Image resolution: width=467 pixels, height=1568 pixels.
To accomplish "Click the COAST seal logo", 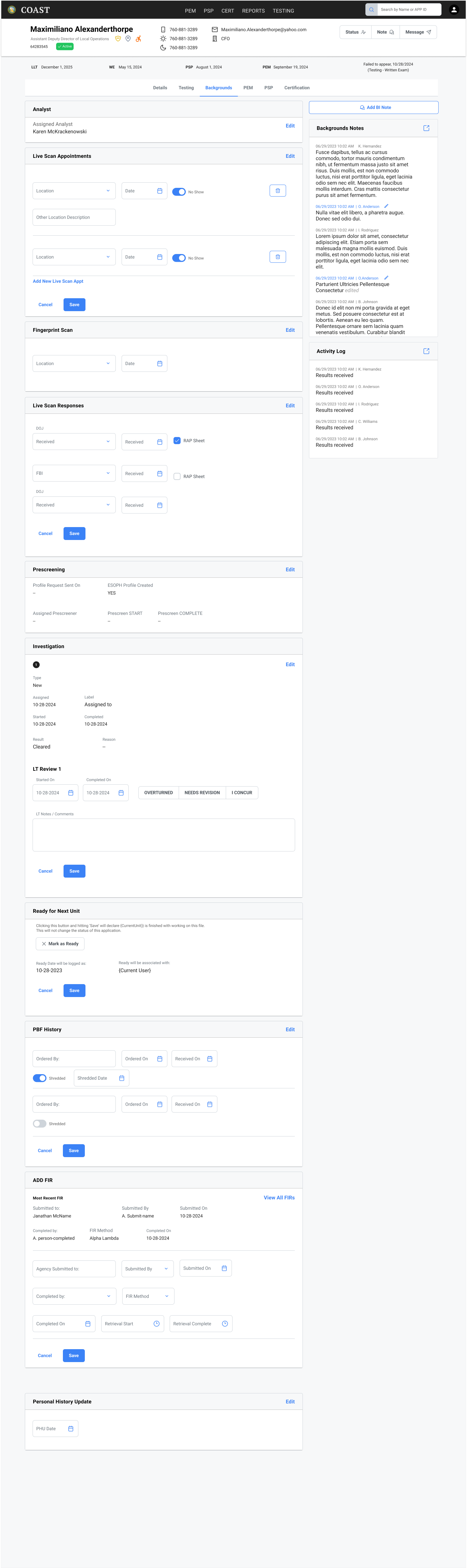I will (12, 10).
